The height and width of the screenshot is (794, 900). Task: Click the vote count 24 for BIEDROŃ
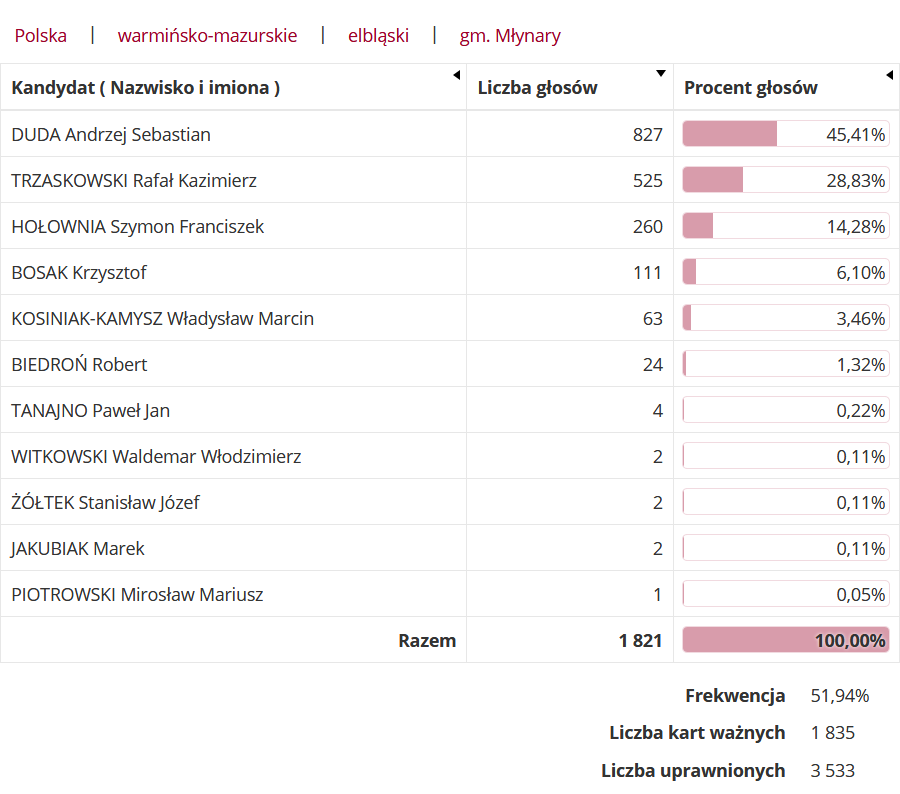(652, 365)
